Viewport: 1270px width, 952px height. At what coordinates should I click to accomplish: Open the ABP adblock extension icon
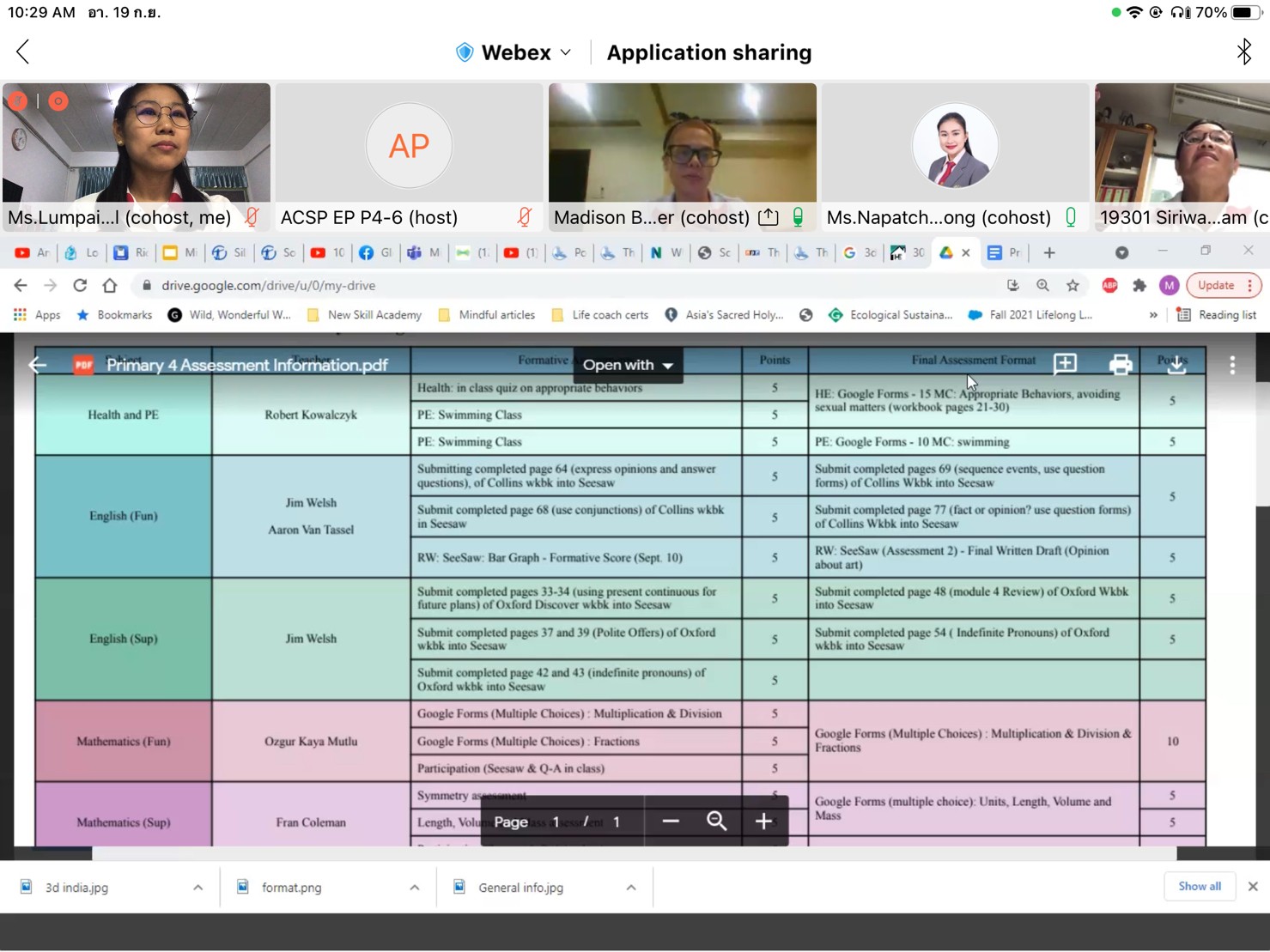1109,285
